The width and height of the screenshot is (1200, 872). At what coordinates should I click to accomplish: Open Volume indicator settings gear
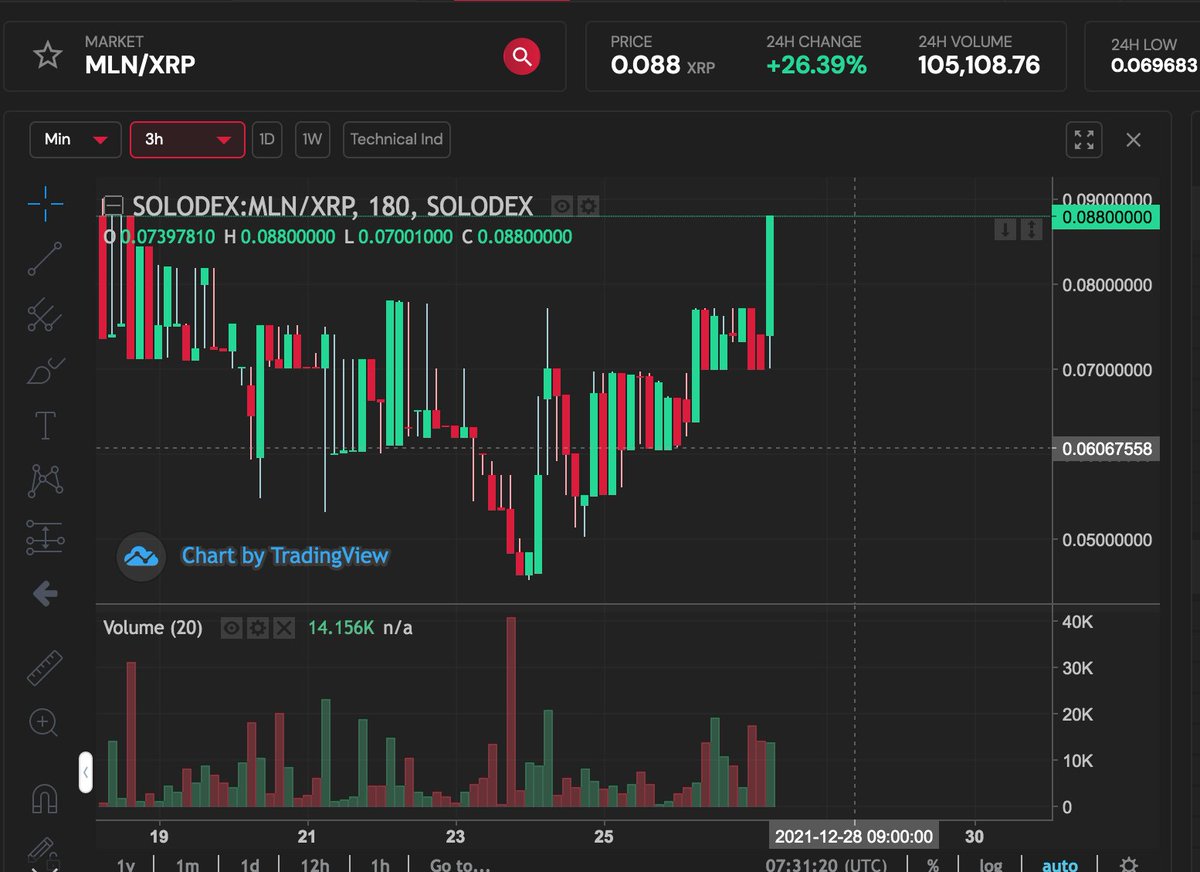pyautogui.click(x=258, y=628)
